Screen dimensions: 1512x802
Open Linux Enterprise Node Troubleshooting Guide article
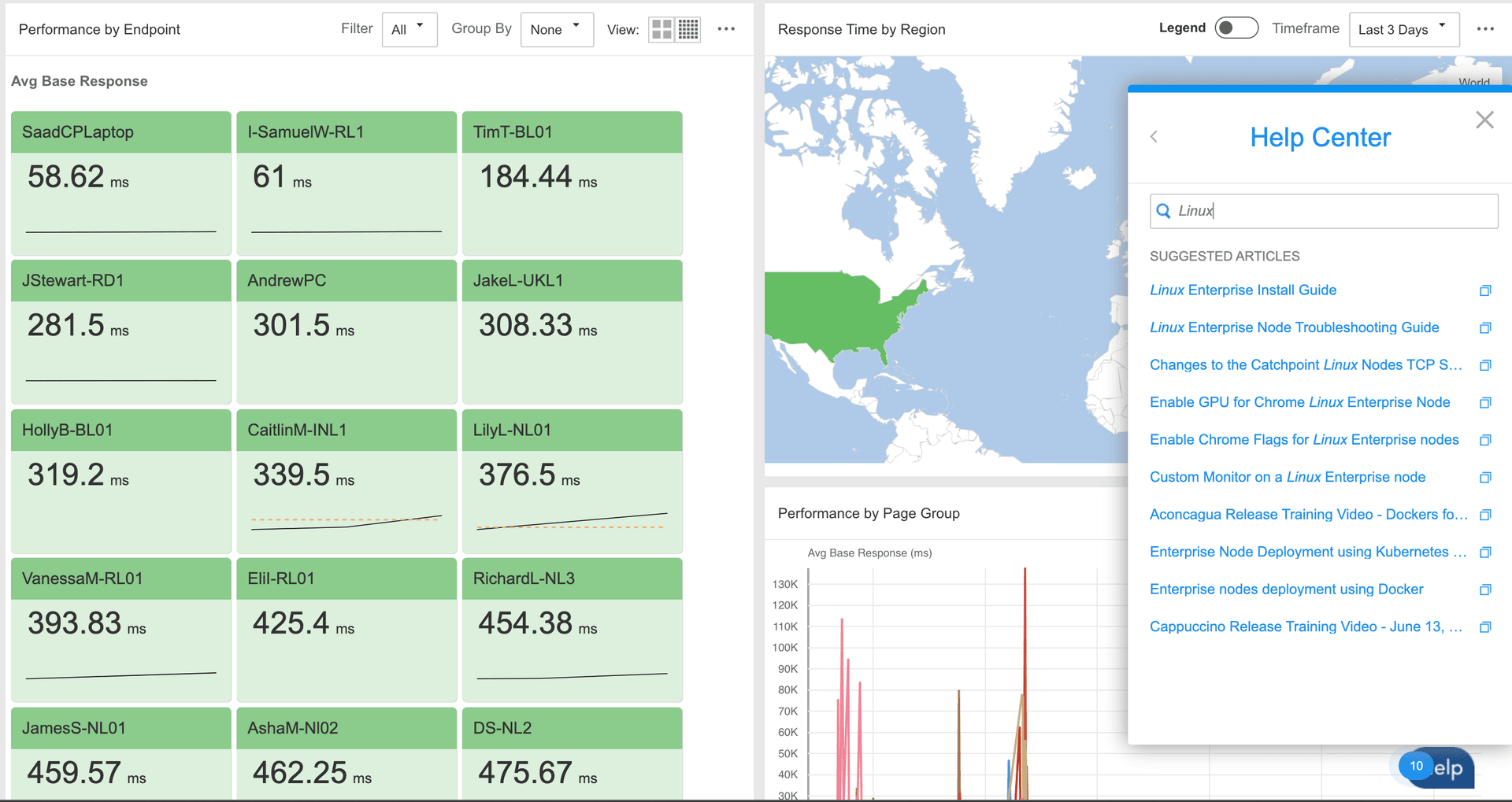pos(1294,327)
